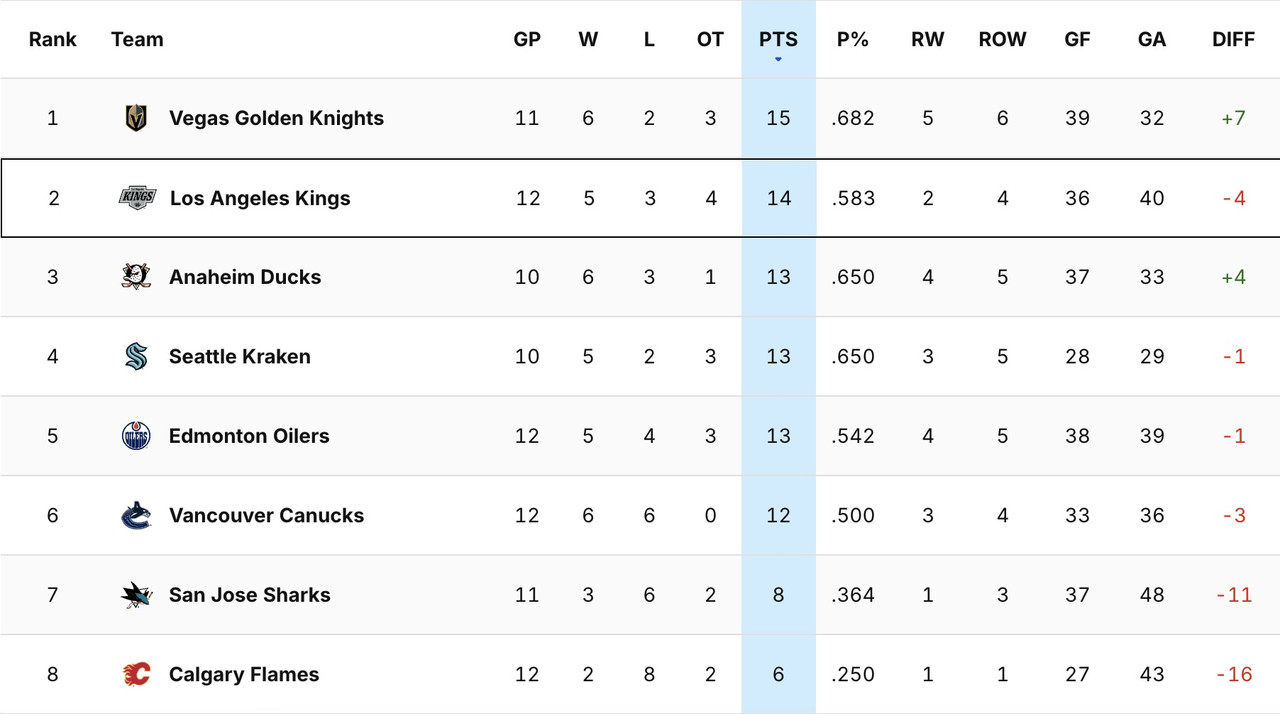This screenshot has width=1280, height=714.
Task: Sort by P% column header
Action: [853, 39]
